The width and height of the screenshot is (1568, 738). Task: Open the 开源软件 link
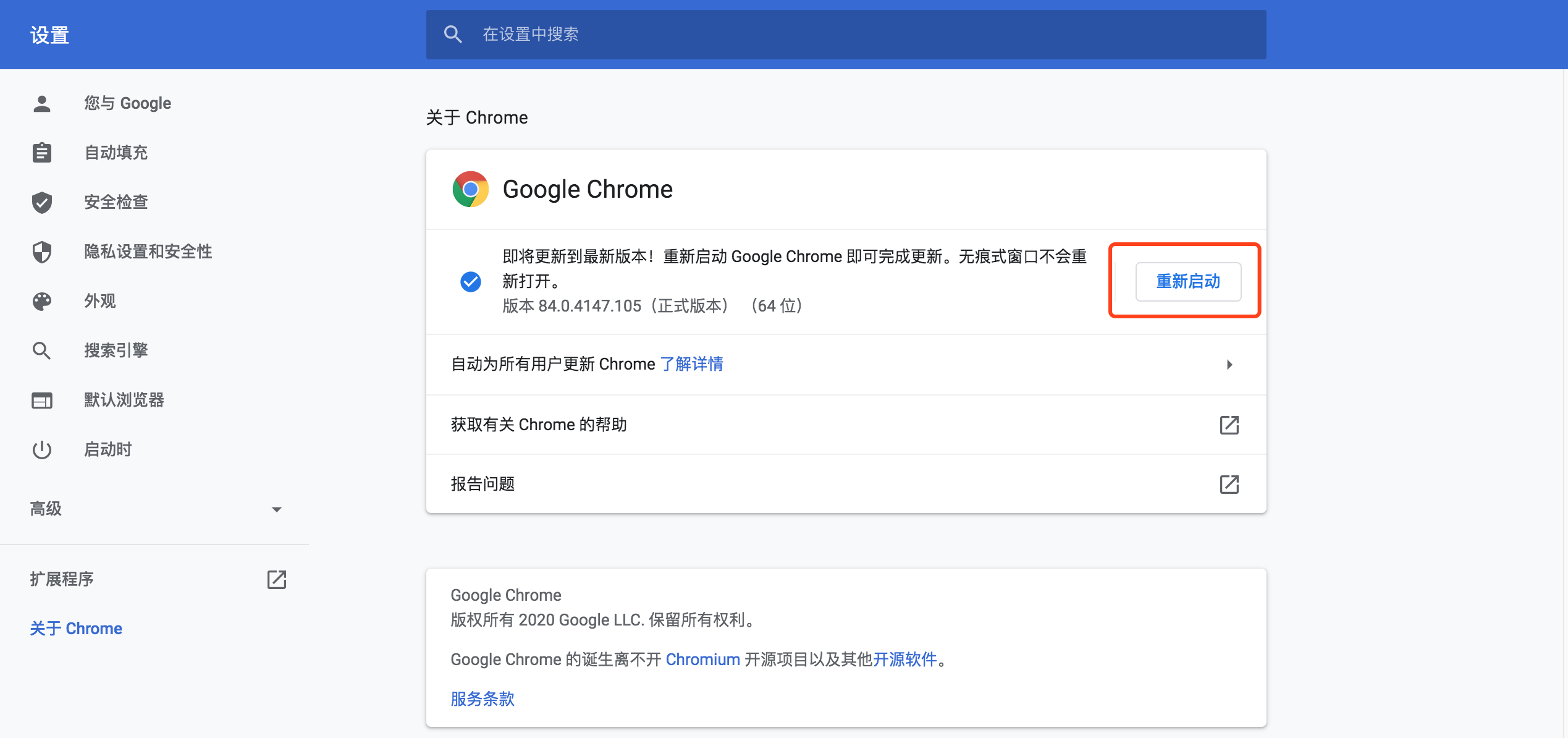904,660
